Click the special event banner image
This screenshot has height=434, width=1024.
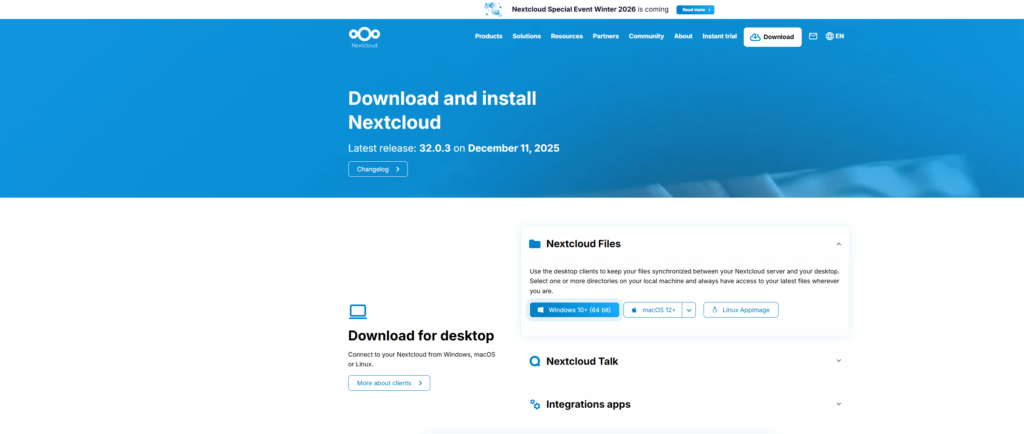click(493, 9)
